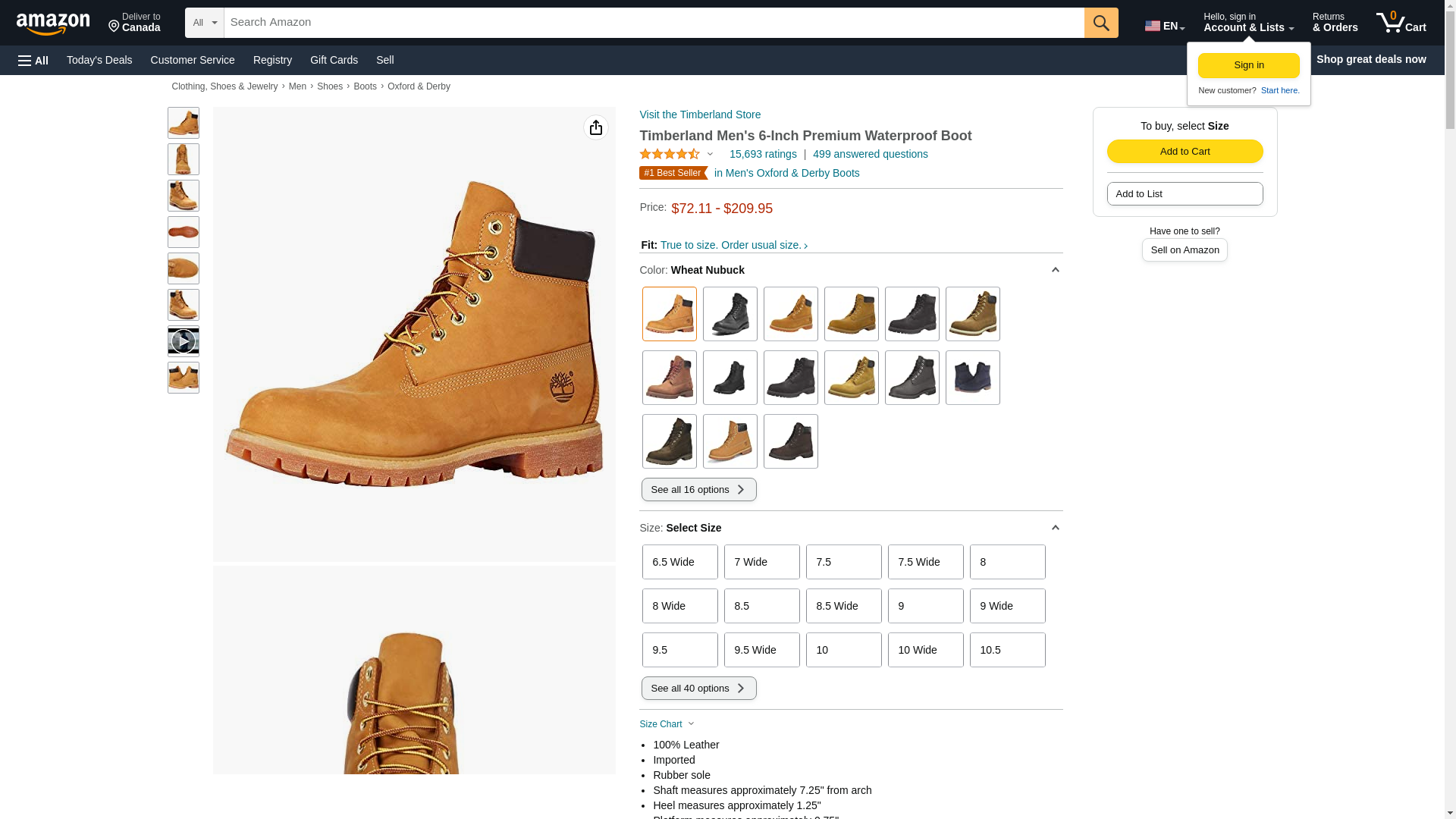
Task: Click into the Search Amazon field
Action: (x=653, y=23)
